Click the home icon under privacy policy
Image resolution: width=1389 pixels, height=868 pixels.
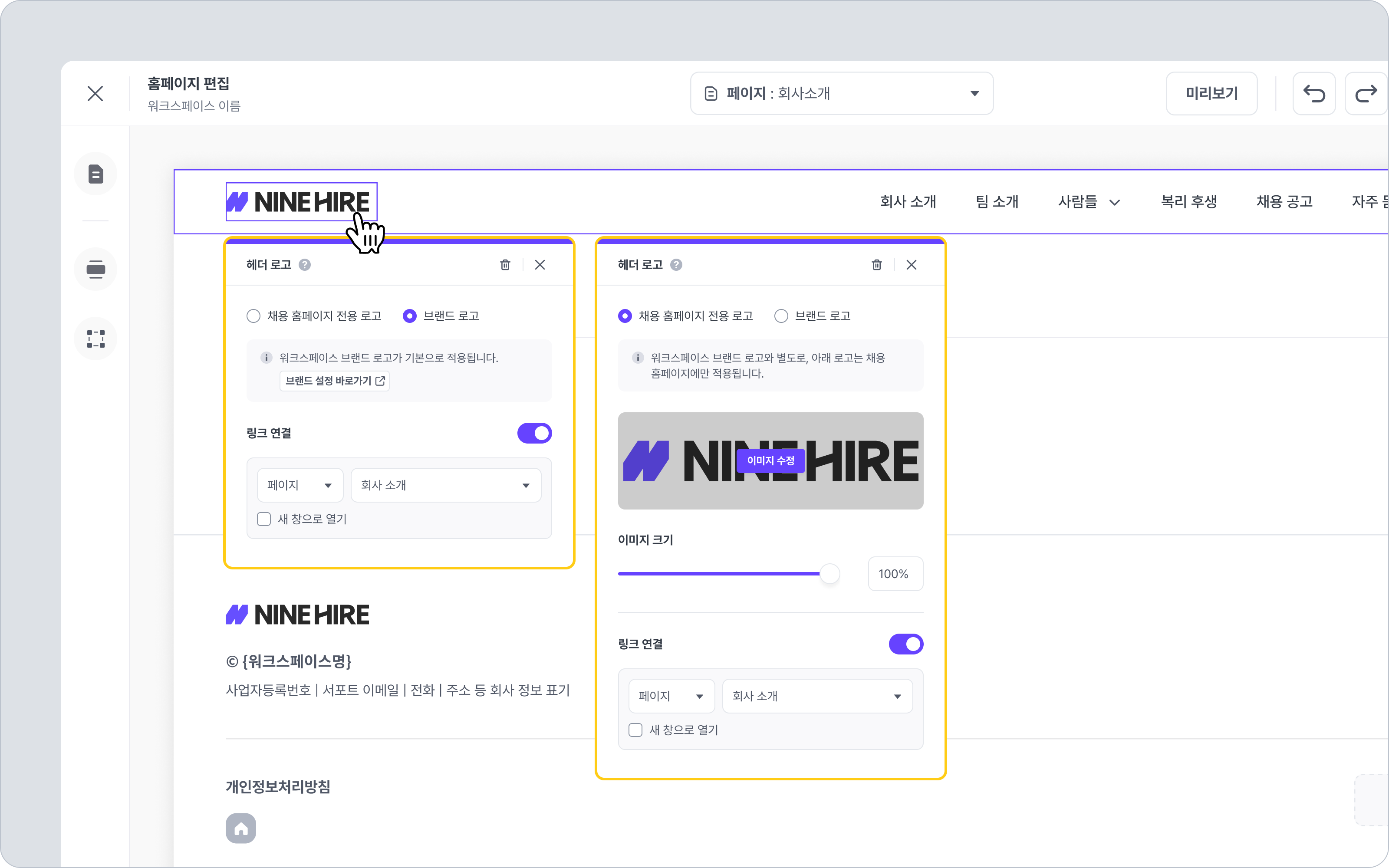pos(240,829)
